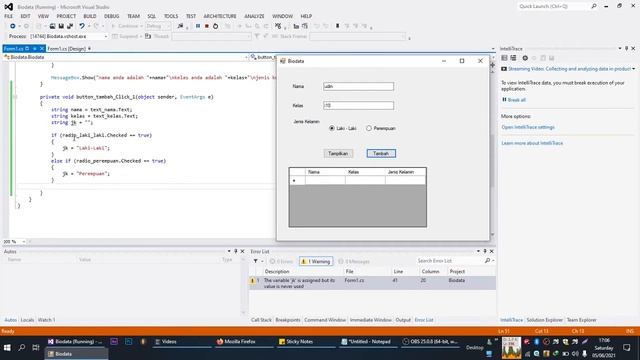Click the Search Error List field

point(449,260)
